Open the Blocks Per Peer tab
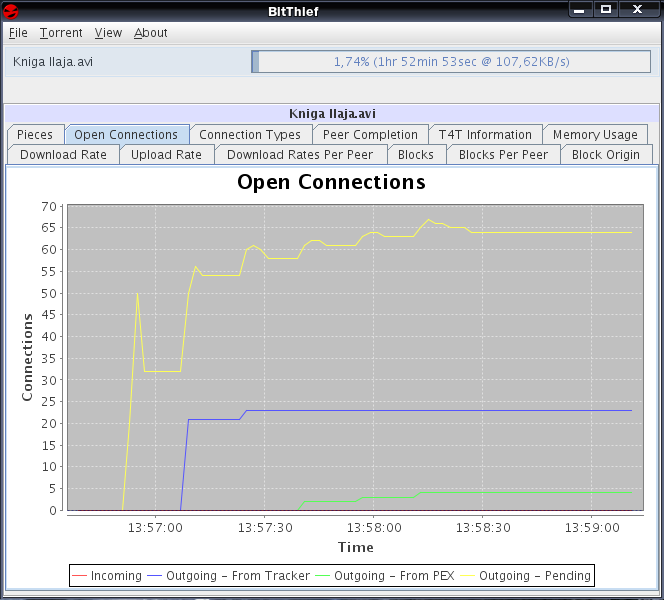Image resolution: width=664 pixels, height=600 pixels. point(504,155)
